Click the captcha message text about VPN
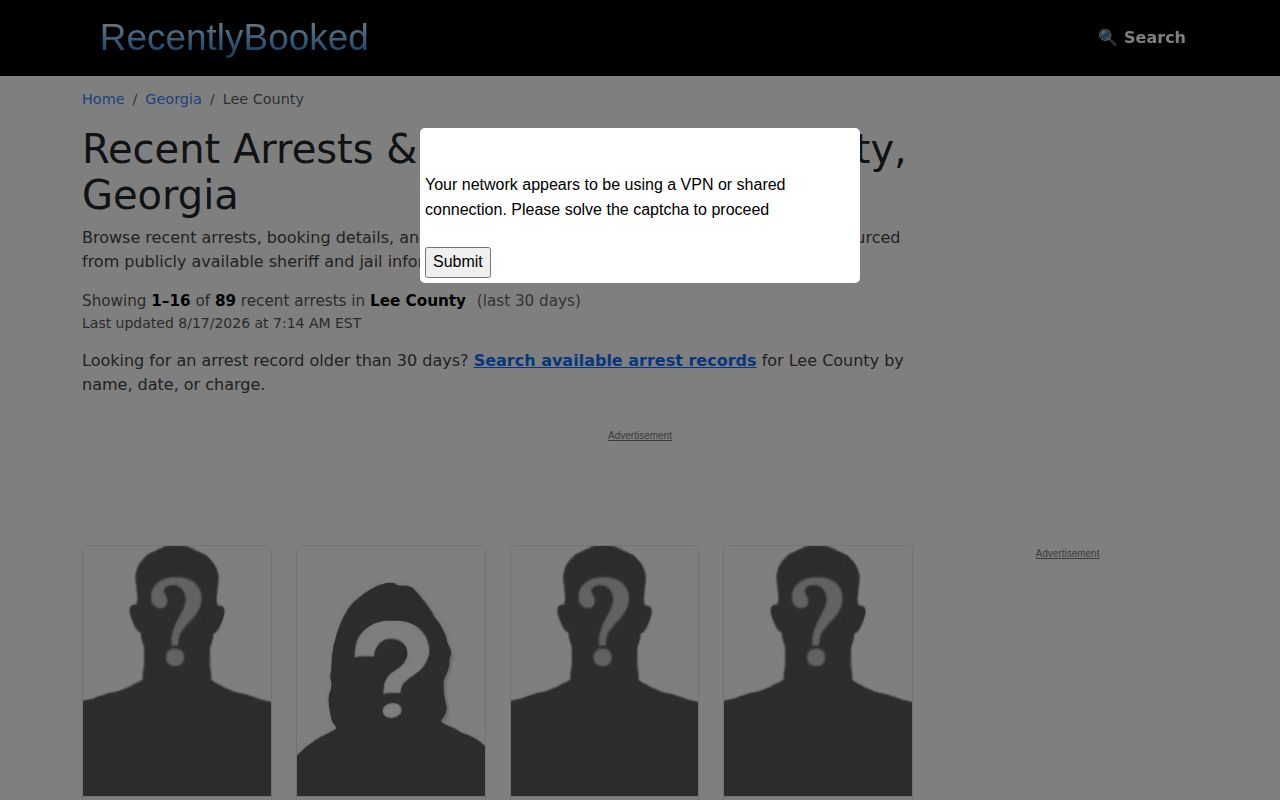Image resolution: width=1280 pixels, height=800 pixels. click(605, 197)
